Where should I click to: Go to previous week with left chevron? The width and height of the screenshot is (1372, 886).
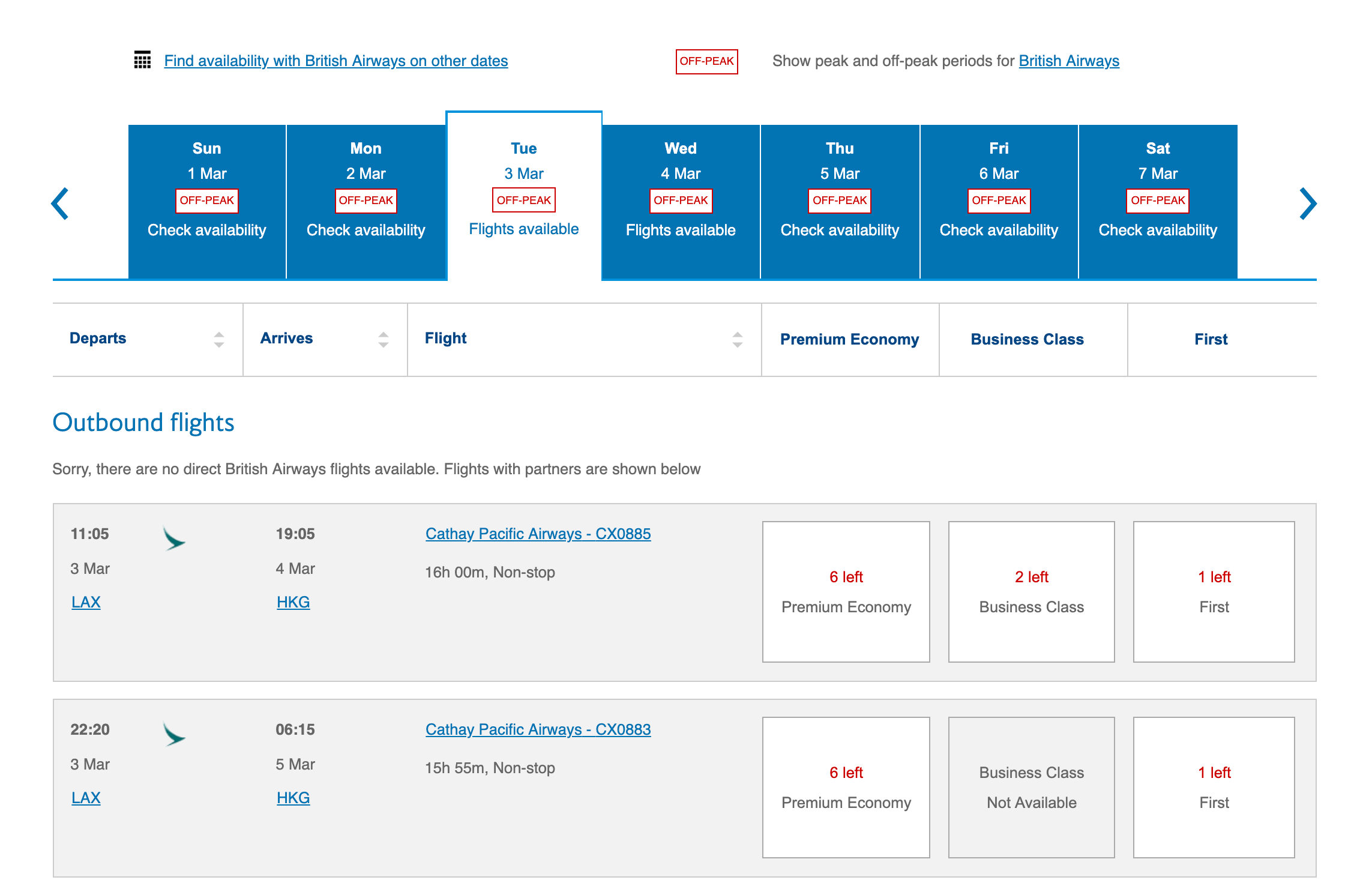point(60,203)
